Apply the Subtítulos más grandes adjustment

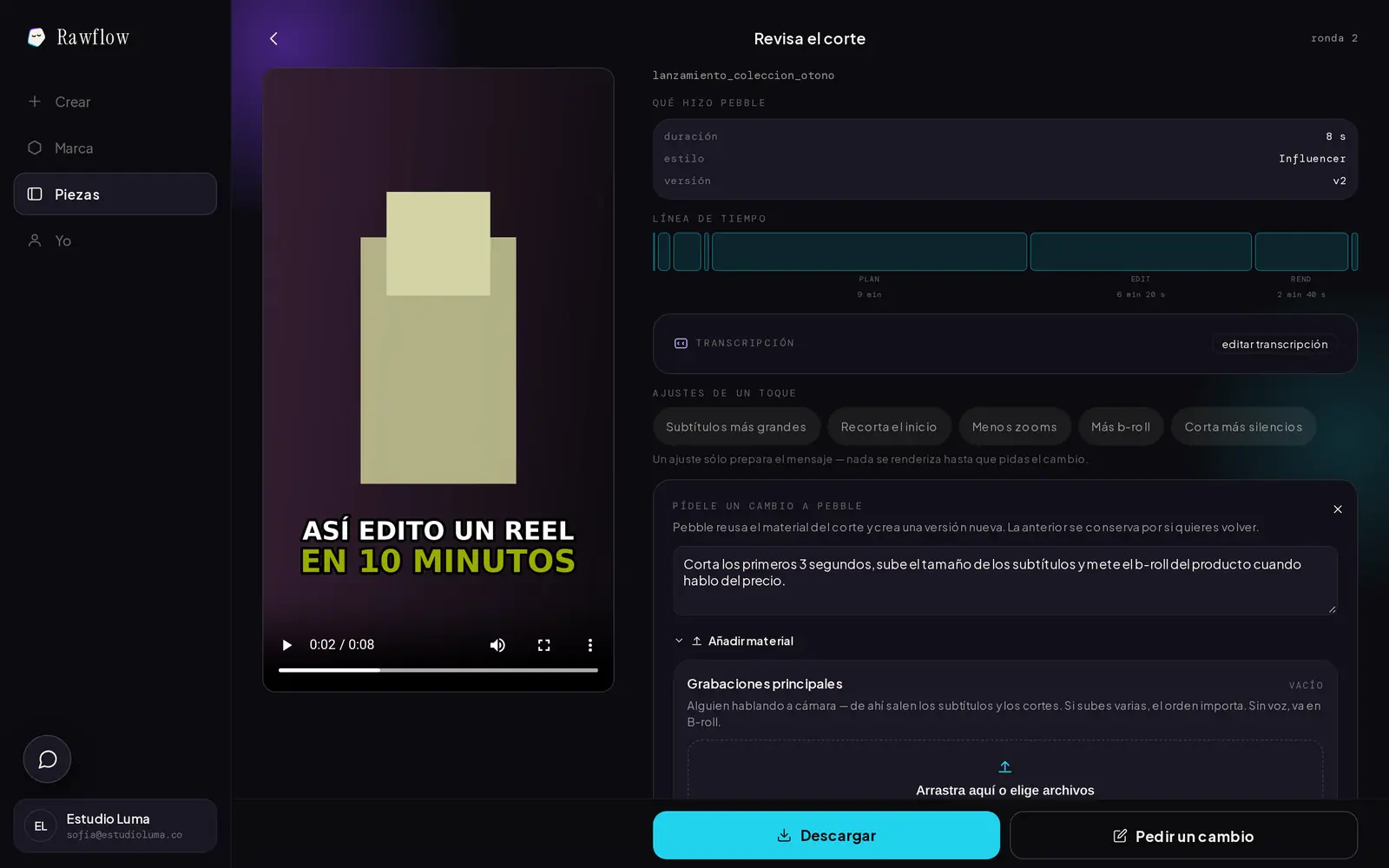point(736,427)
